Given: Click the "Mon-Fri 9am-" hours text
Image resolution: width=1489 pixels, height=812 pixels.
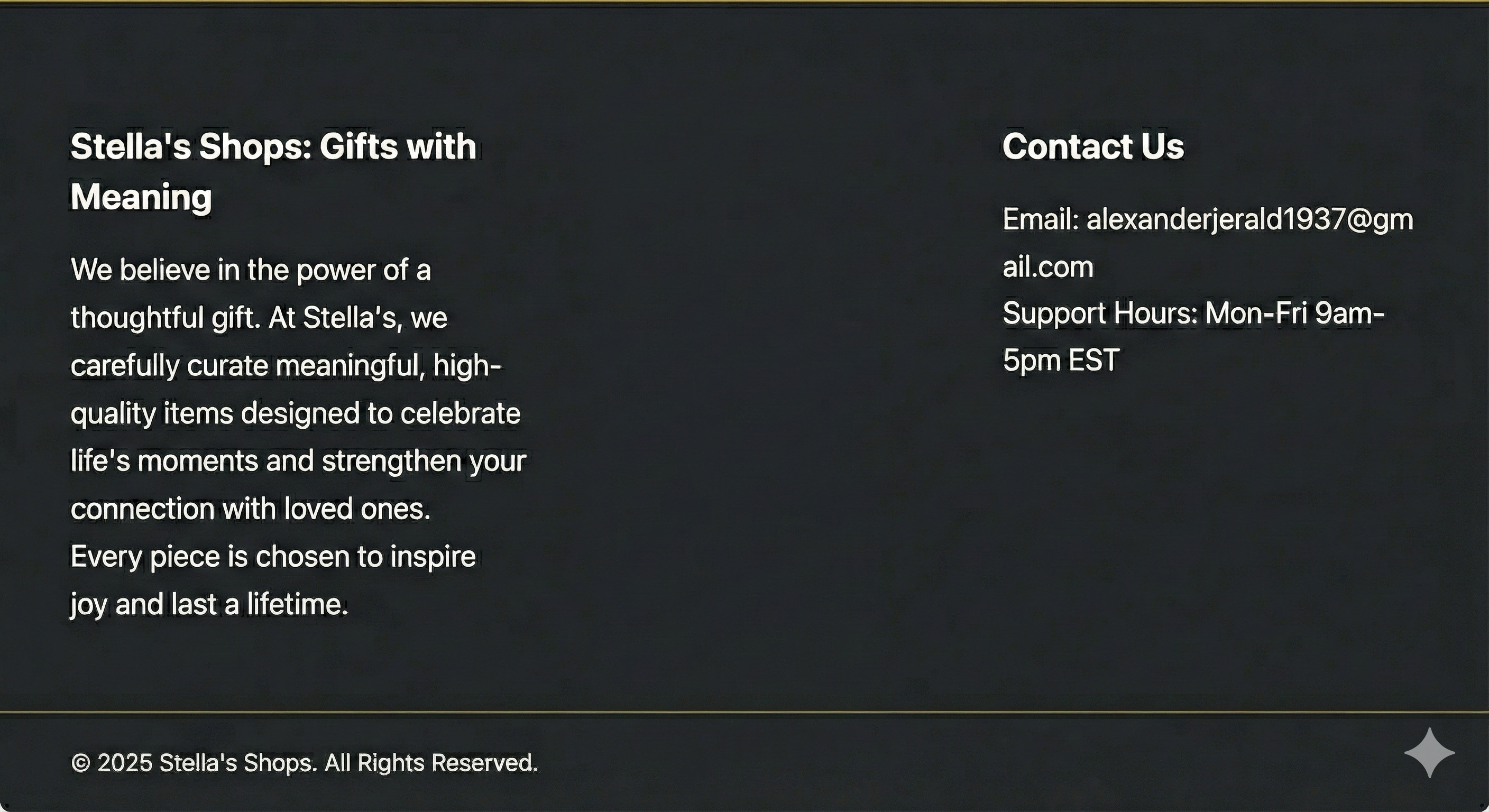Looking at the screenshot, I should pos(1295,314).
